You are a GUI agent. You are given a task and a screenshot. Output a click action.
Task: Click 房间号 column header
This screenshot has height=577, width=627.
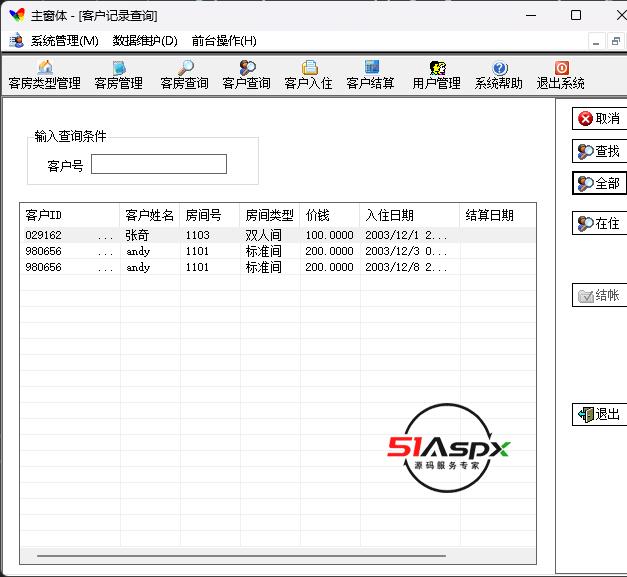(x=210, y=215)
